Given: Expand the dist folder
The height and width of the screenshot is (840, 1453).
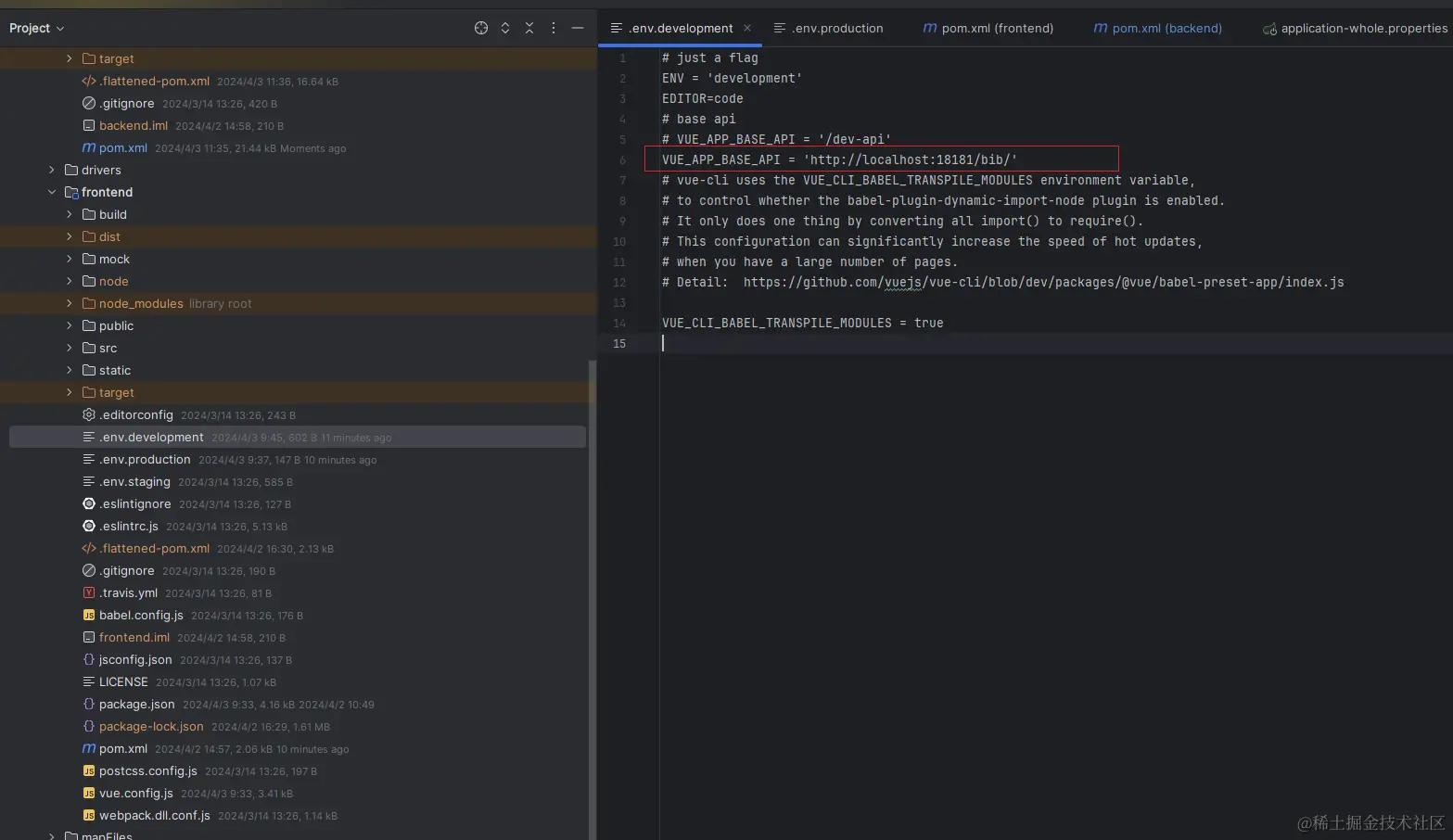Looking at the screenshot, I should [x=70, y=236].
